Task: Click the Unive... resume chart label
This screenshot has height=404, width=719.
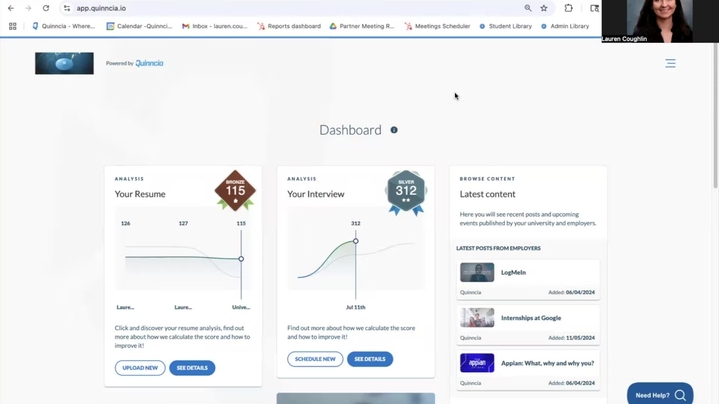Action: coord(241,307)
